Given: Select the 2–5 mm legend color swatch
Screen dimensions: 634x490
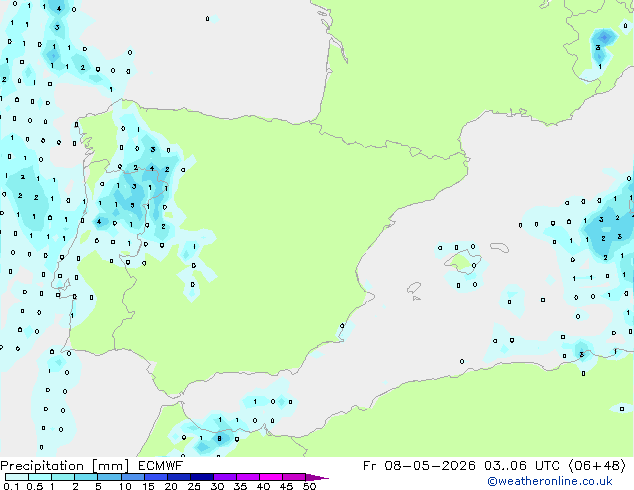Looking at the screenshot, I should (x=86, y=477).
